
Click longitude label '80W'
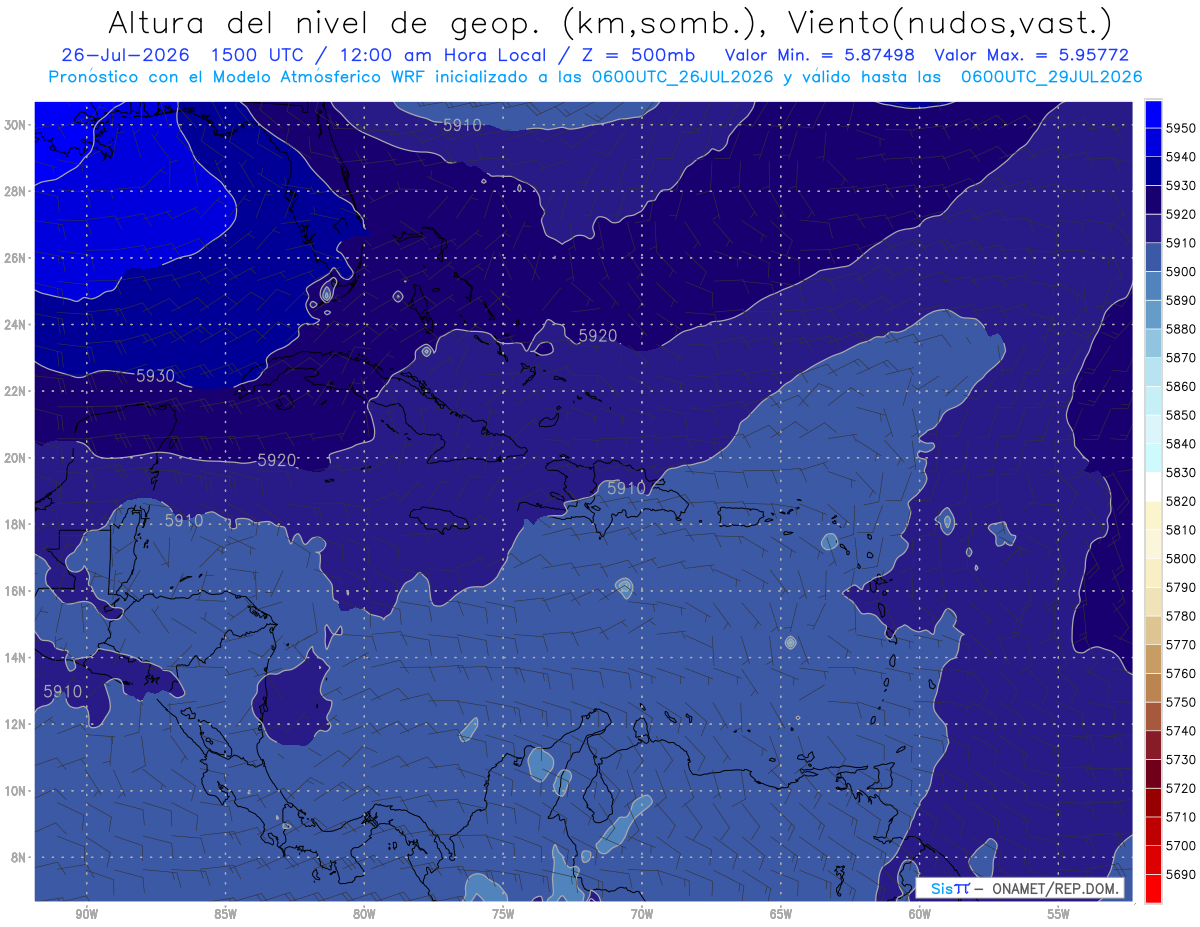click(x=364, y=915)
